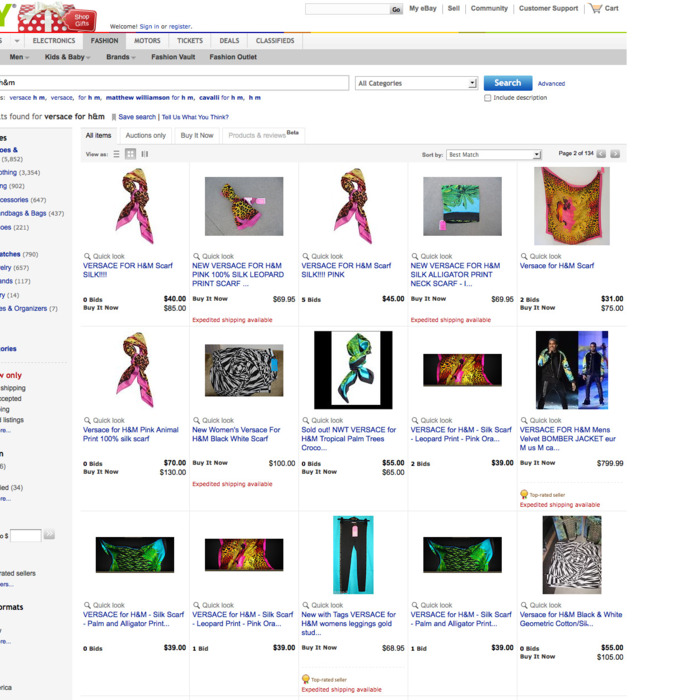
Task: Open the bomber jacket runway photo thumbnail
Action: (x=572, y=370)
